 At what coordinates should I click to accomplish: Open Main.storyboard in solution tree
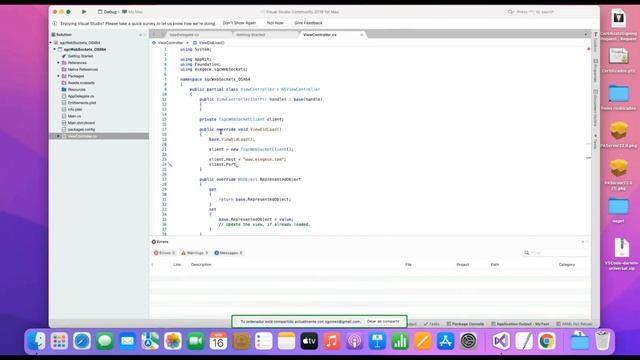click(x=81, y=123)
